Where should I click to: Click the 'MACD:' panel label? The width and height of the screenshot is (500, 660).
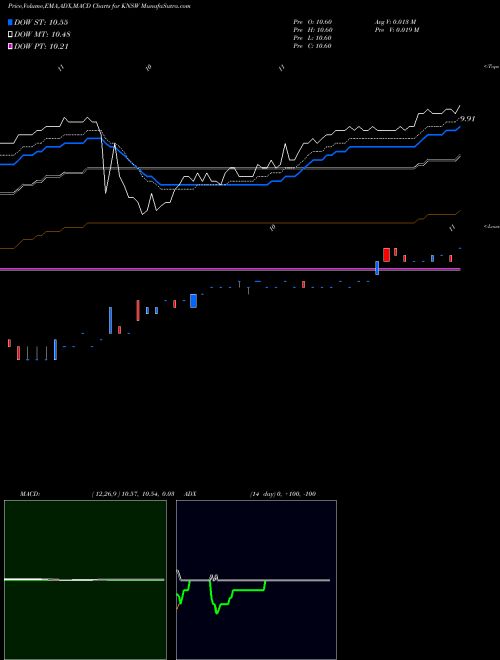click(x=30, y=494)
